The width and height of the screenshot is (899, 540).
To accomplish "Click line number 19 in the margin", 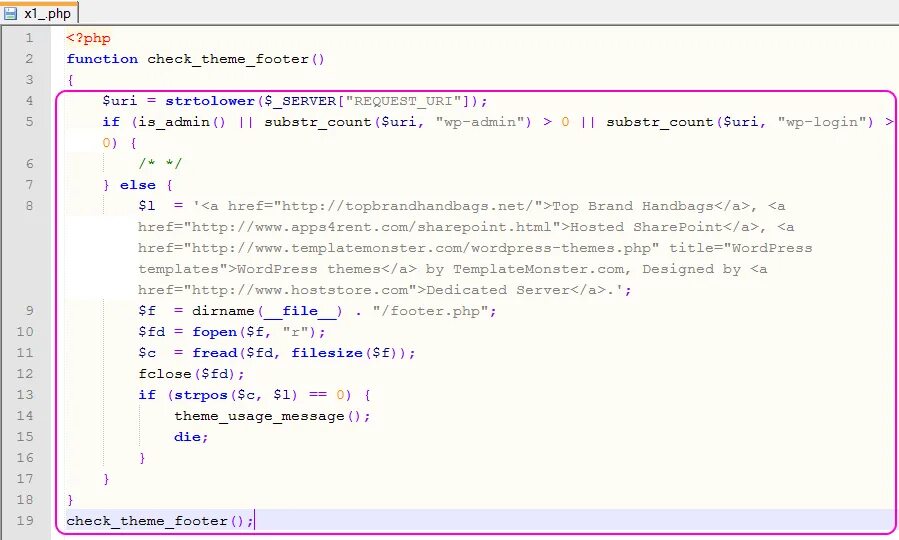I will point(25,521).
